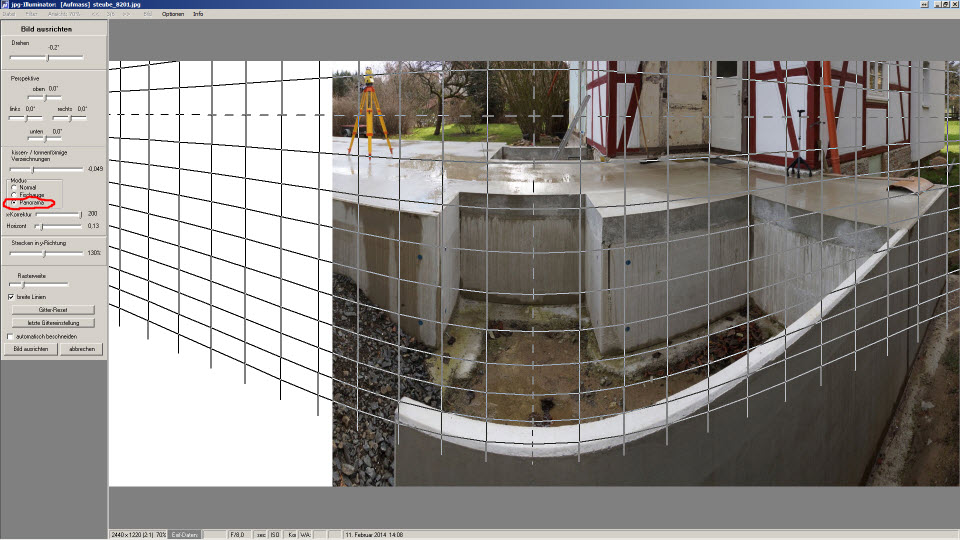Click the Perspektive links slider
Image resolution: width=960 pixels, height=540 pixels.
25,118
